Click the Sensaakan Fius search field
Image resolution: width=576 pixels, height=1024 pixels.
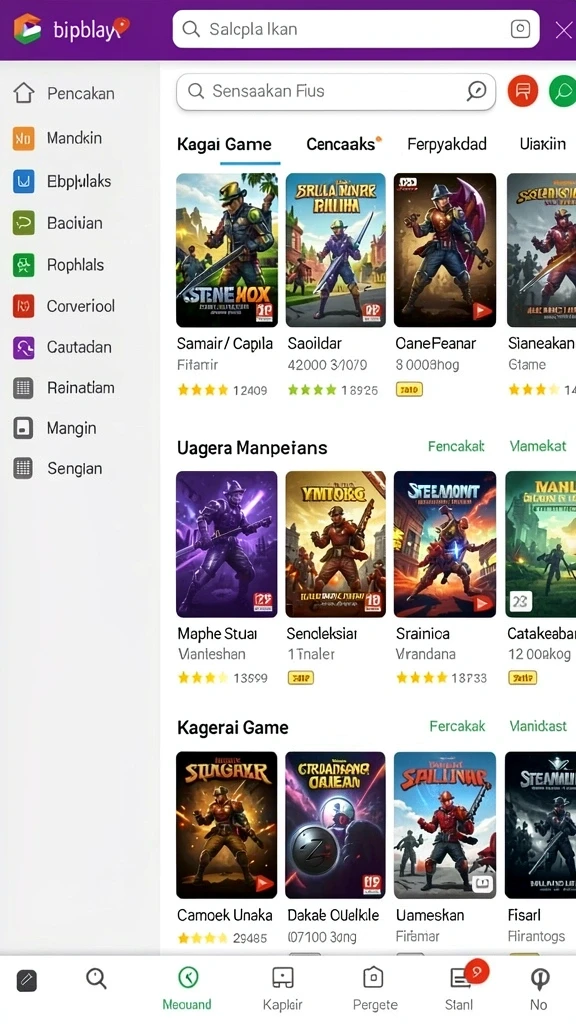coord(336,91)
